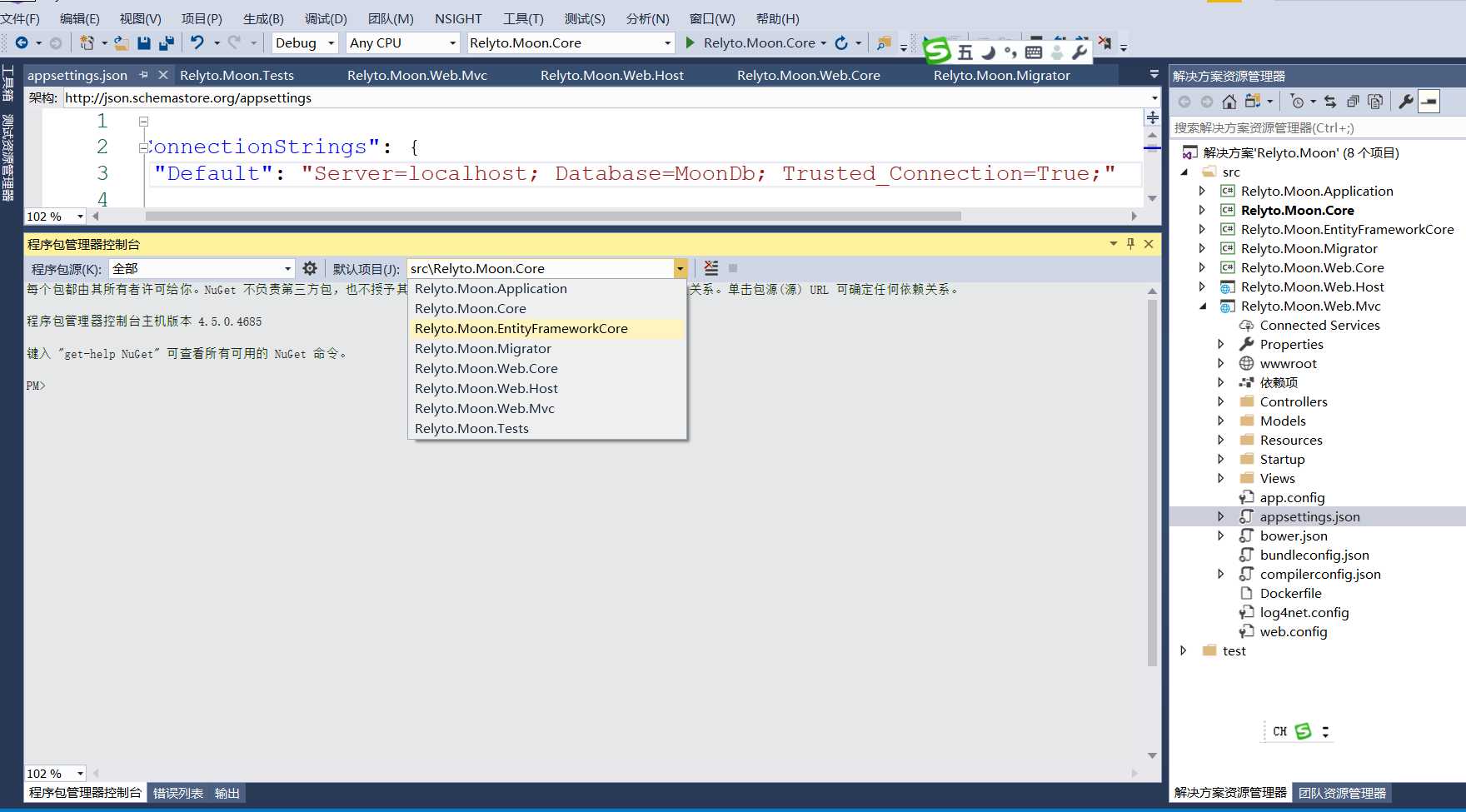Click the browser refresh icon in toolbar
Image resolution: width=1466 pixels, height=812 pixels.
click(x=841, y=42)
